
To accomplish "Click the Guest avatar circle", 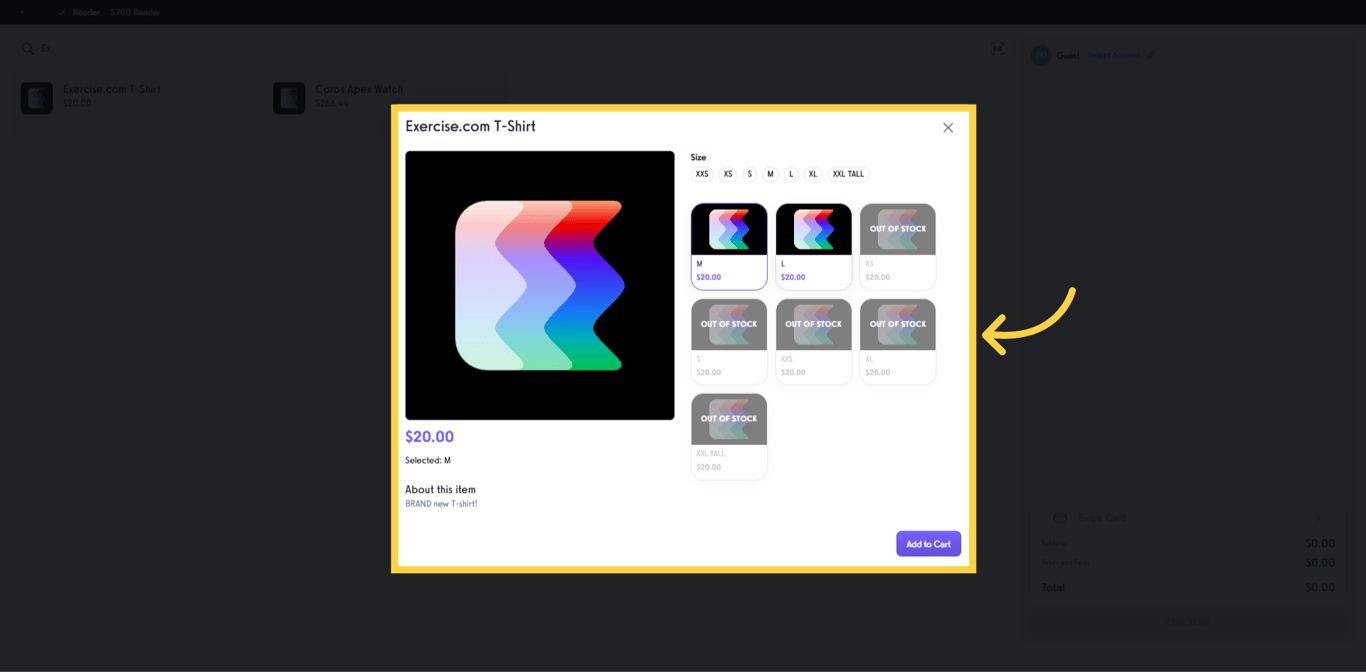I will coord(1041,55).
